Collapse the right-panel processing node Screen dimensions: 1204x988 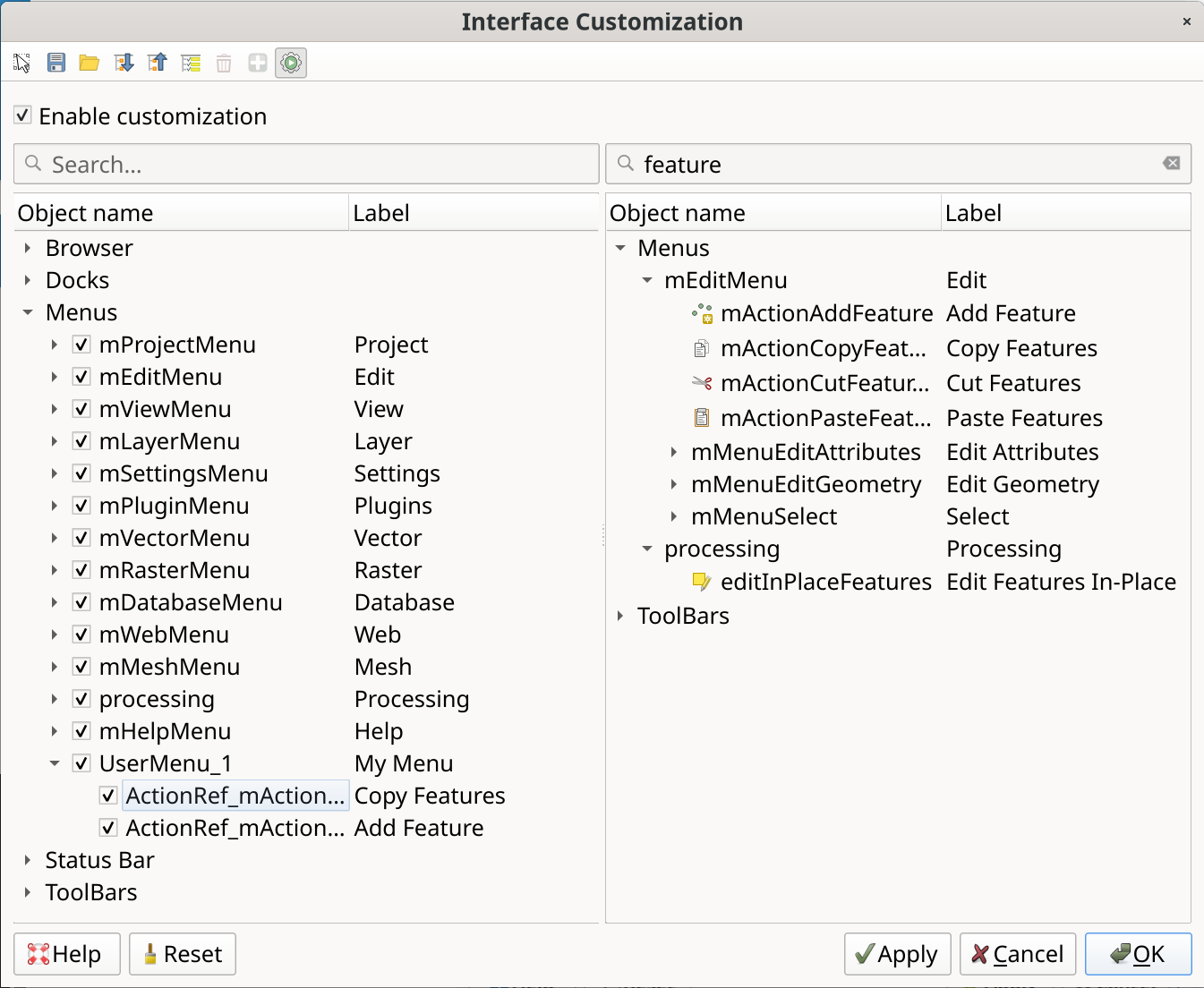coord(647,549)
